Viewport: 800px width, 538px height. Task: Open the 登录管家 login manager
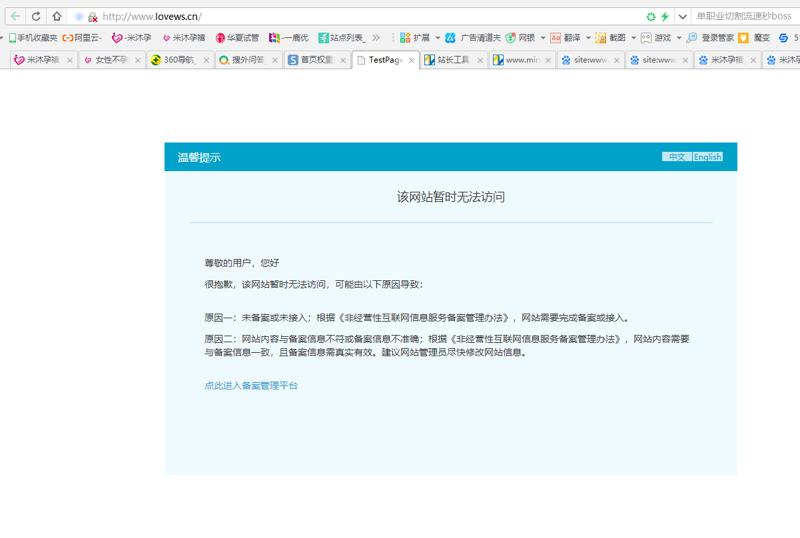point(710,38)
